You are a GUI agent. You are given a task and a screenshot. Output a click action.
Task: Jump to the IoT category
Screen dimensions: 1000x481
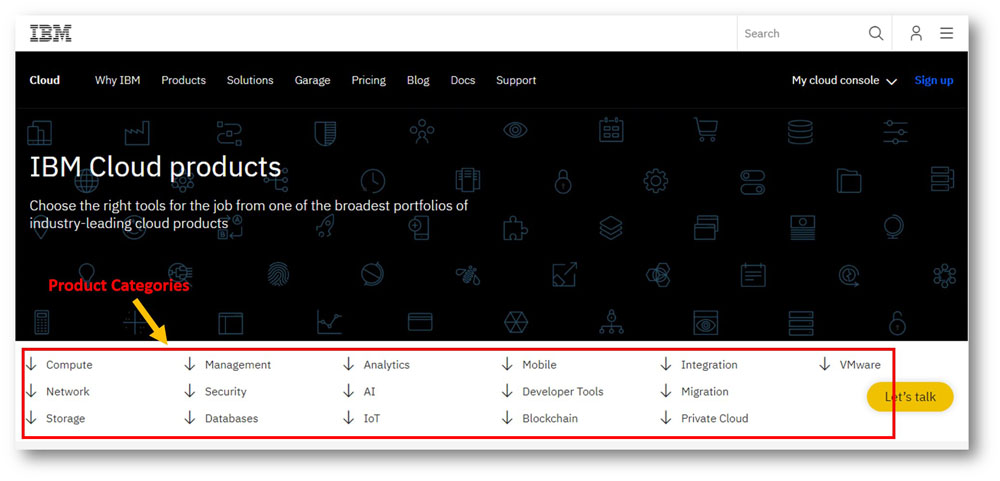372,418
